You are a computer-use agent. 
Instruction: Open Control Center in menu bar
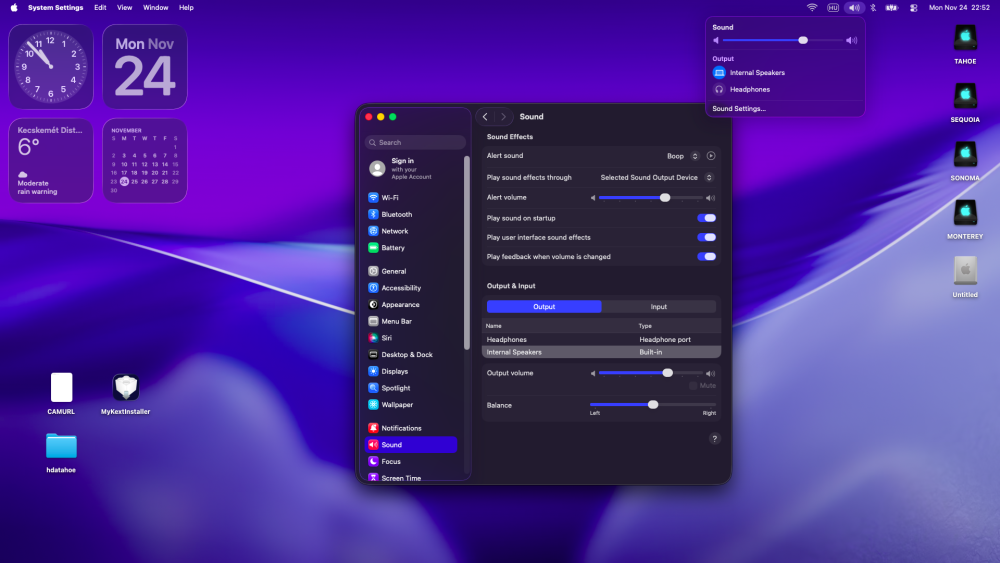click(x=913, y=8)
